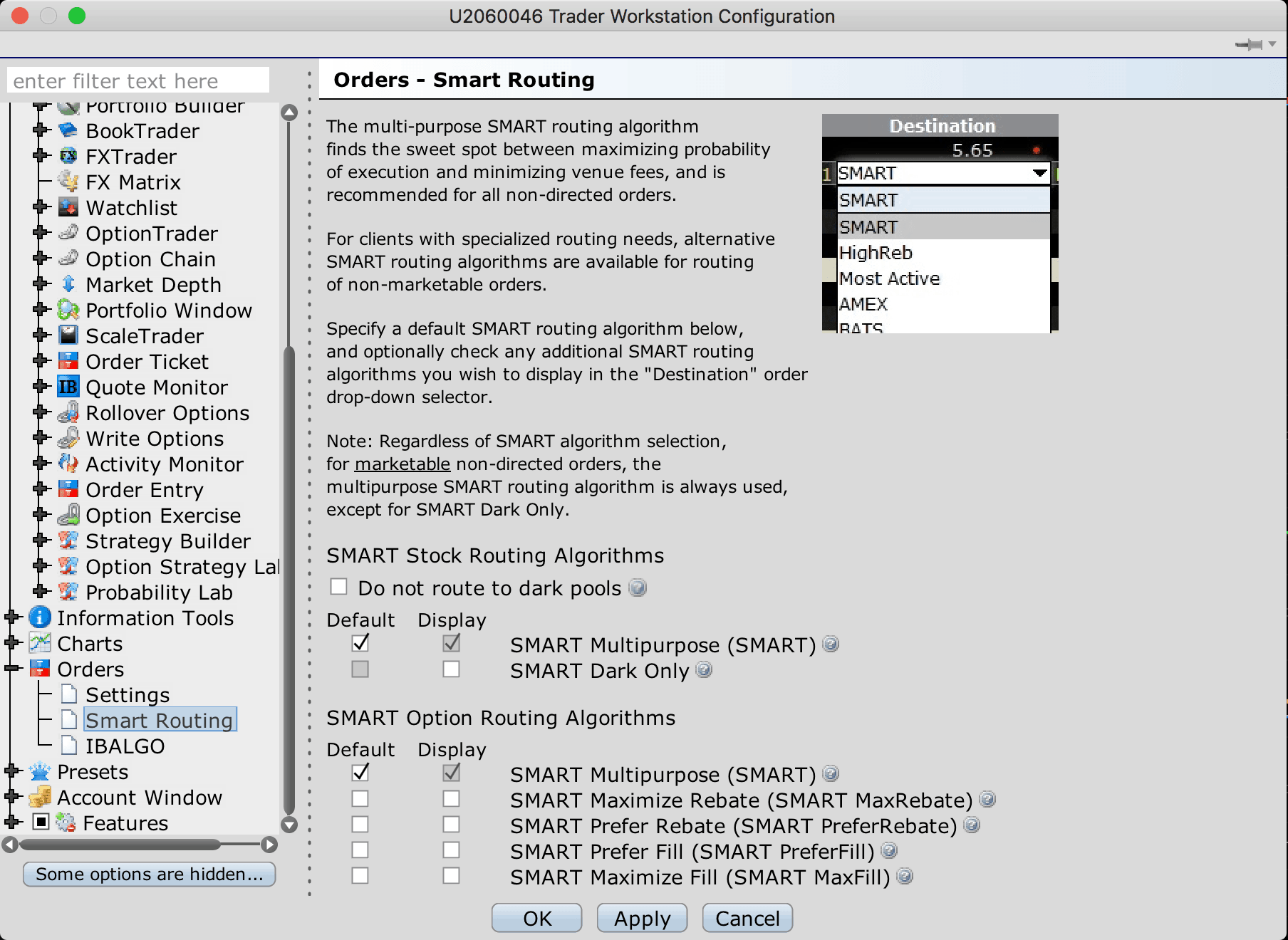Click the Cancel button
The image size is (1288, 940).
click(x=747, y=918)
